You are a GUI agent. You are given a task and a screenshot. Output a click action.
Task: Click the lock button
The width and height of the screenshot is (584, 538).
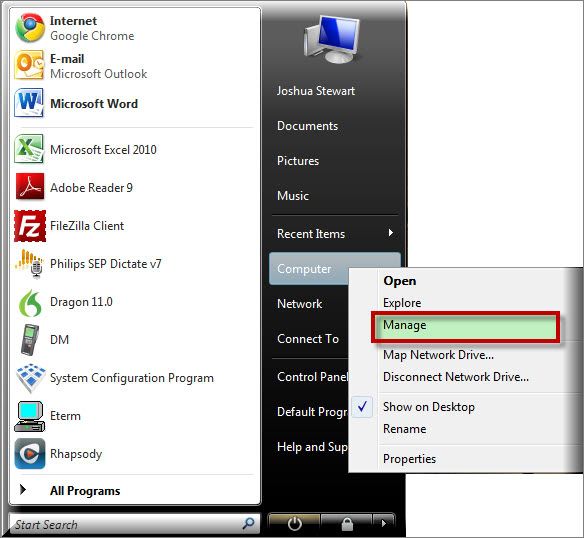[x=347, y=523]
